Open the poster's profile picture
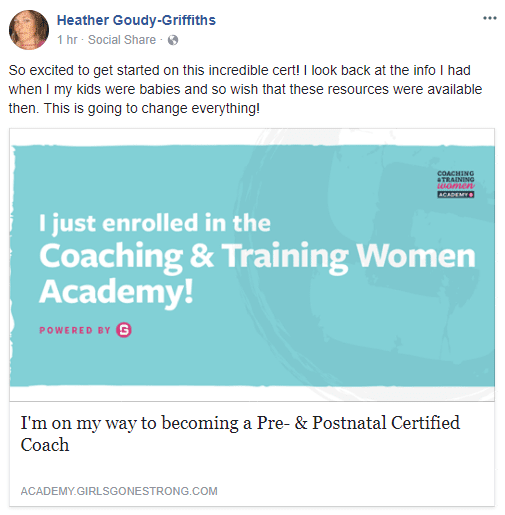Viewport: 505px width, 515px height. [29, 30]
